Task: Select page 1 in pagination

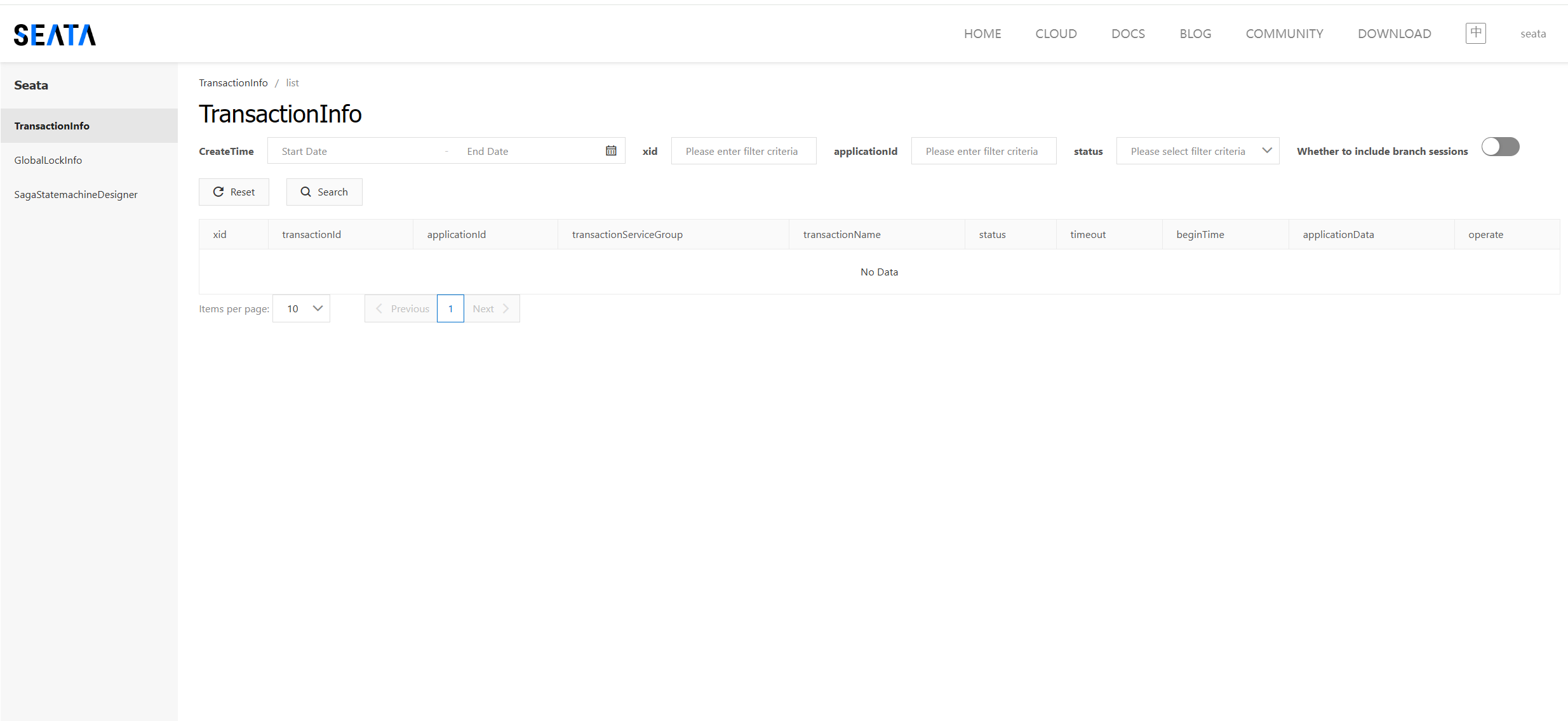Action: (x=450, y=308)
